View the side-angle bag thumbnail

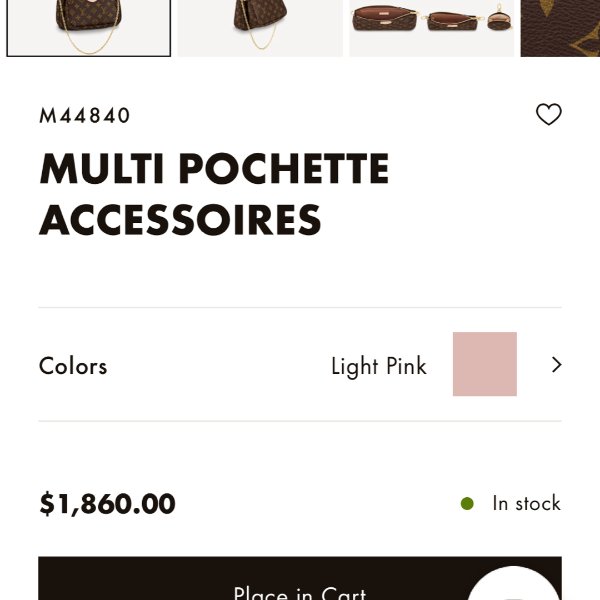tap(260, 28)
